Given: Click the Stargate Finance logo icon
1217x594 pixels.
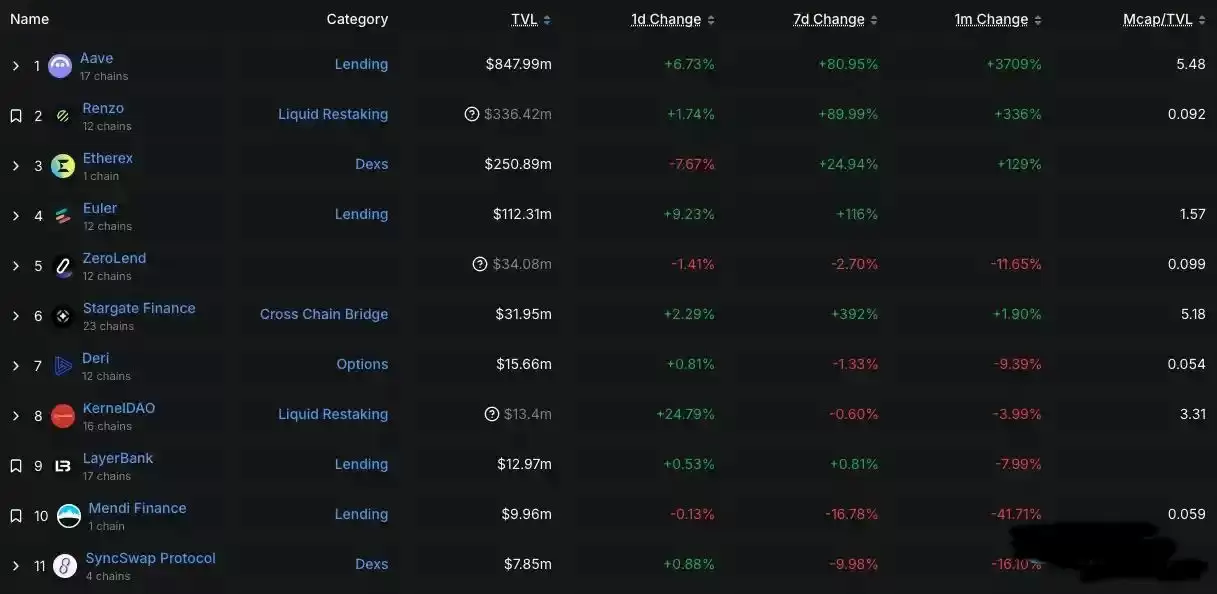Looking at the screenshot, I should click(63, 316).
